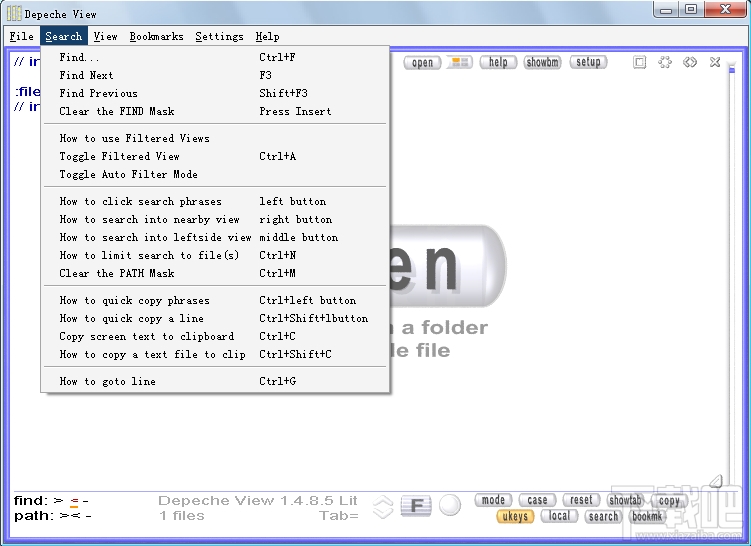Click the single window square icon

point(639,62)
